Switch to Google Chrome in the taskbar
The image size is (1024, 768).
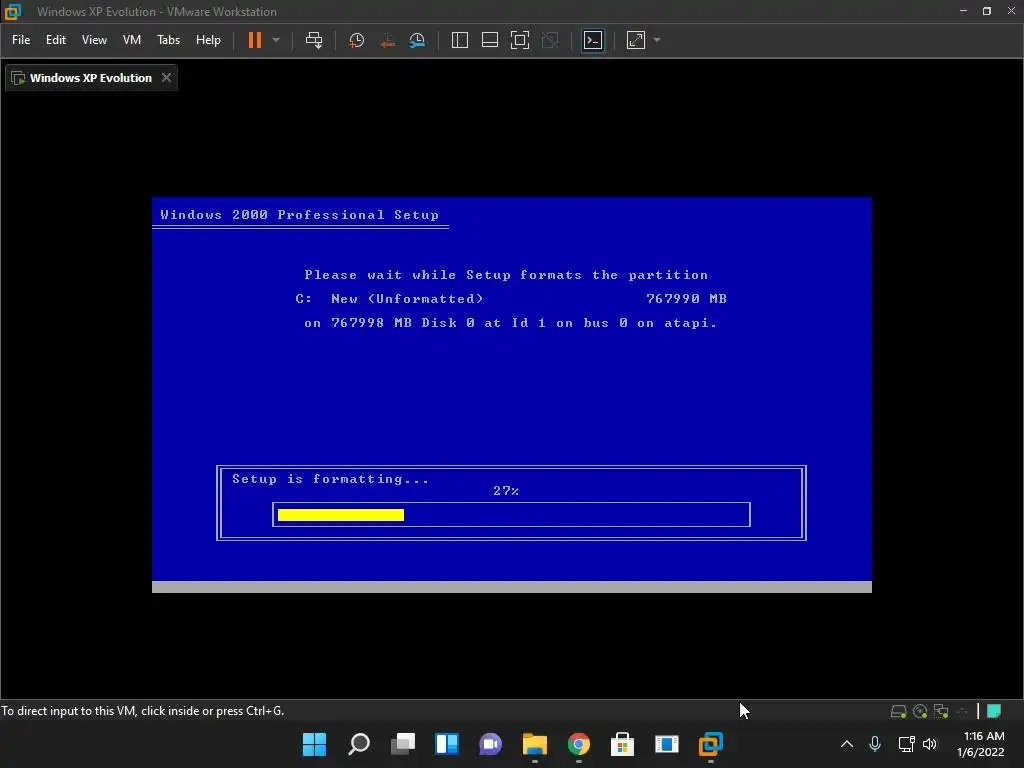coord(579,744)
